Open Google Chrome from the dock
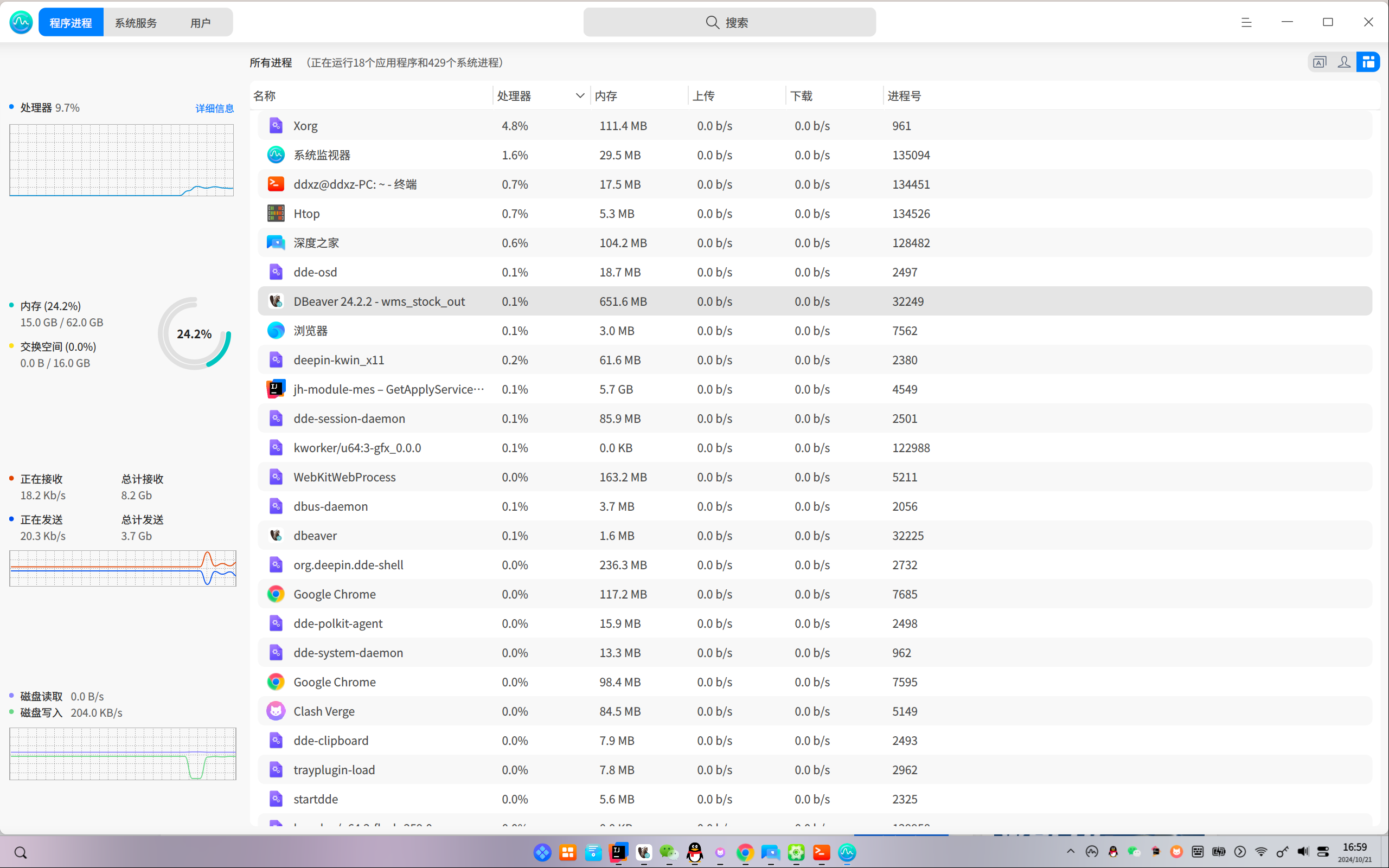The height and width of the screenshot is (868, 1389). [745, 852]
